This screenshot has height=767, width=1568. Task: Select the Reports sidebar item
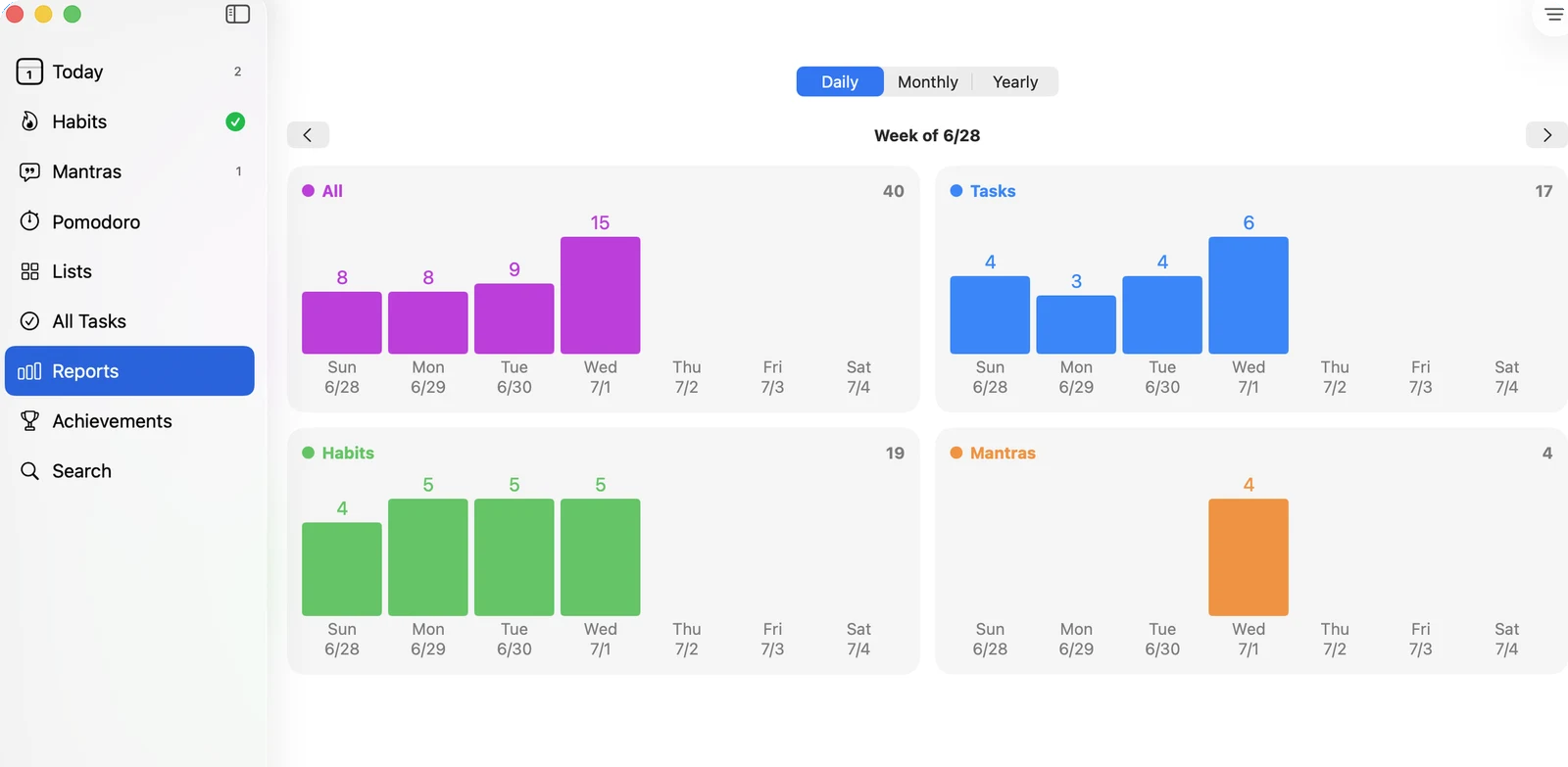pos(129,371)
